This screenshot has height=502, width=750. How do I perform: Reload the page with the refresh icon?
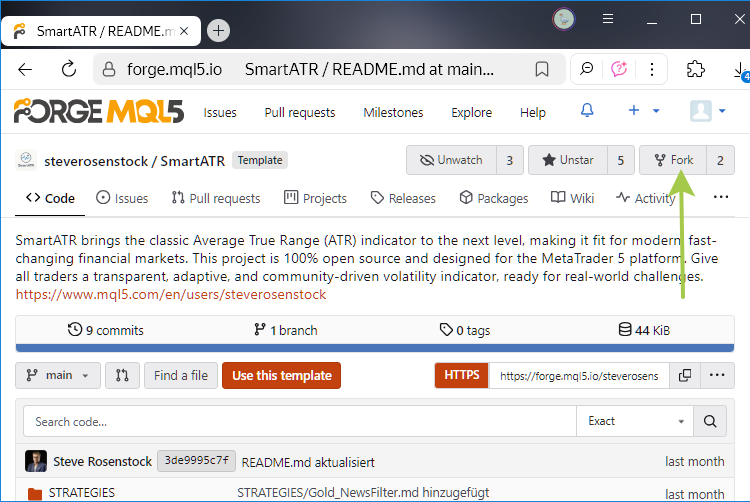tap(69, 69)
